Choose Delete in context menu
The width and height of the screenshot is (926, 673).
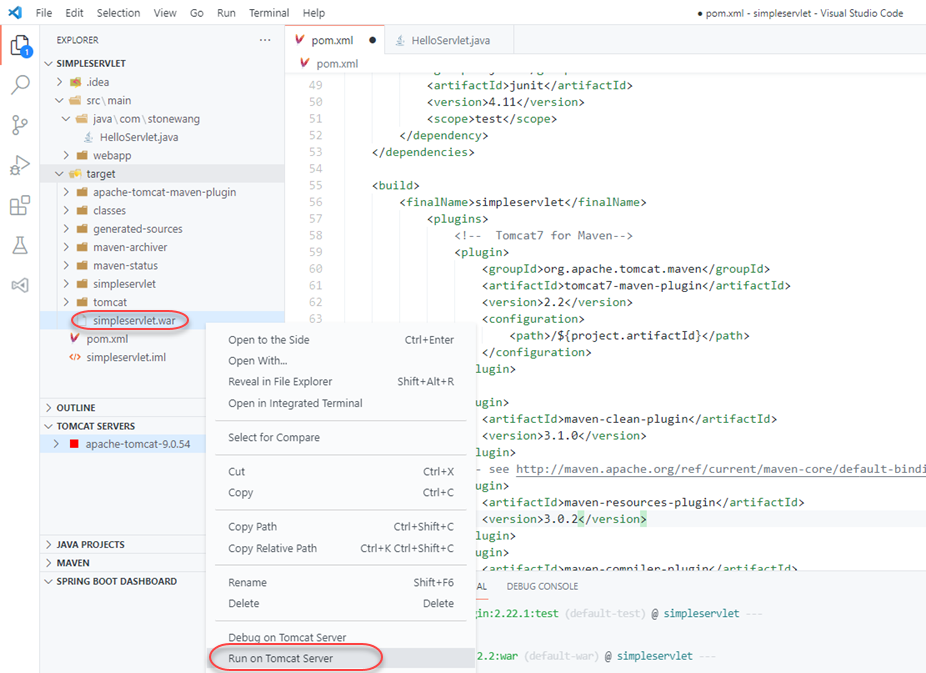click(x=341, y=603)
